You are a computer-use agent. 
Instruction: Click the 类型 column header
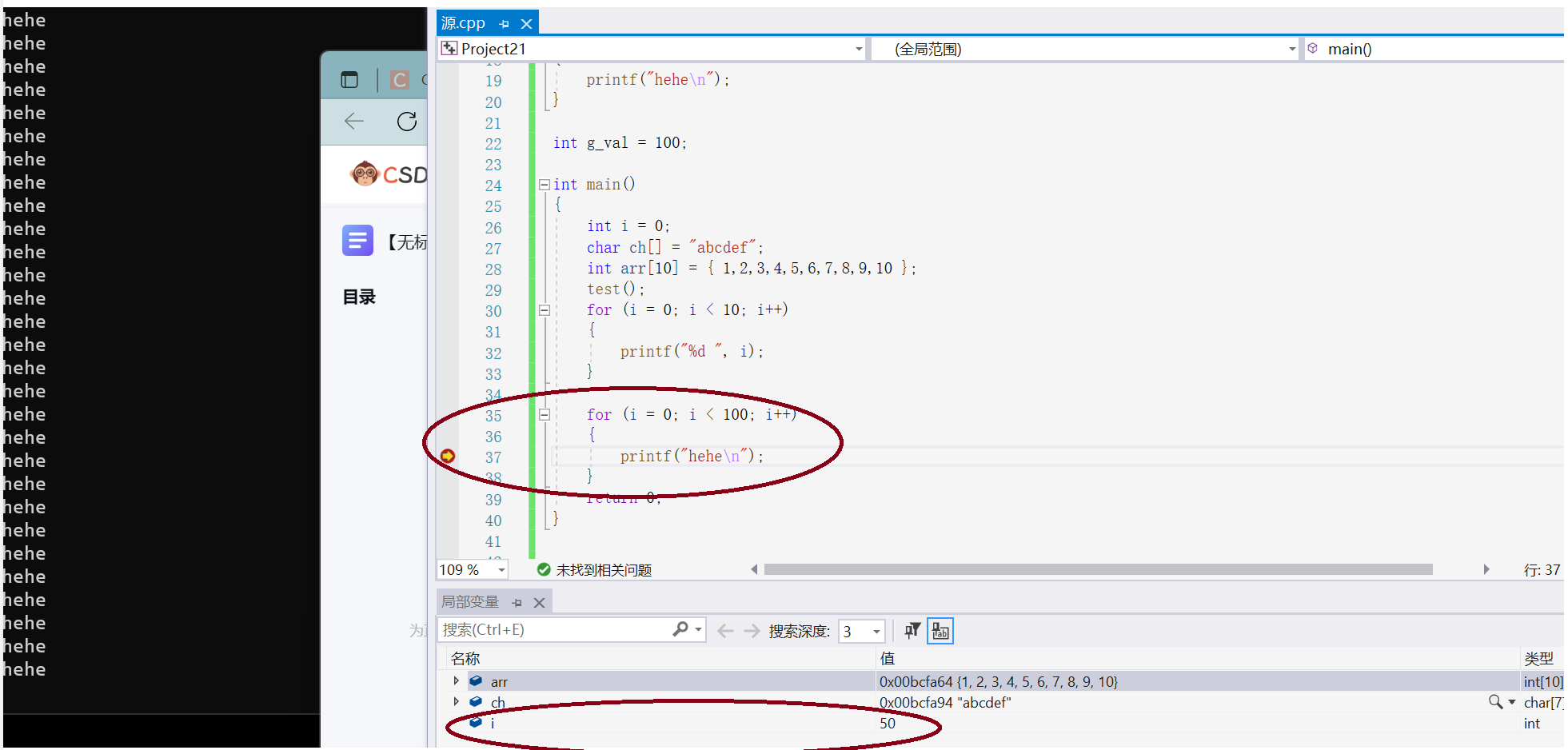[x=1538, y=659]
